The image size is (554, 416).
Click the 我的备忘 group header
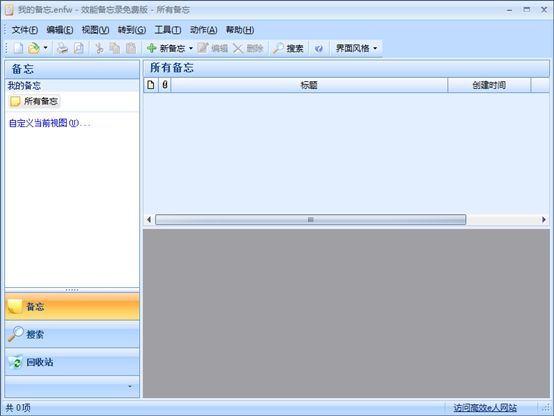[72, 86]
